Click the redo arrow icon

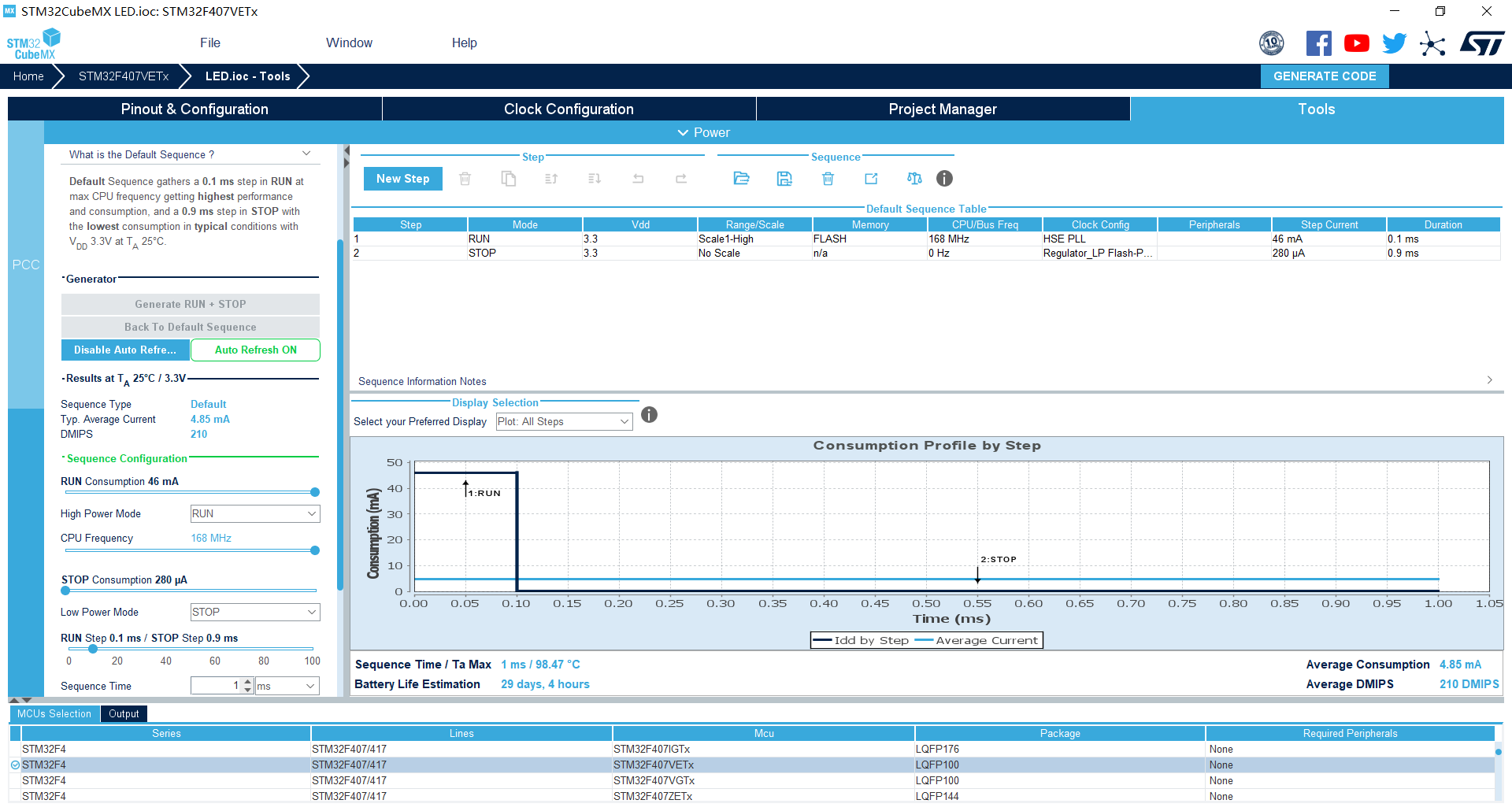click(x=681, y=179)
